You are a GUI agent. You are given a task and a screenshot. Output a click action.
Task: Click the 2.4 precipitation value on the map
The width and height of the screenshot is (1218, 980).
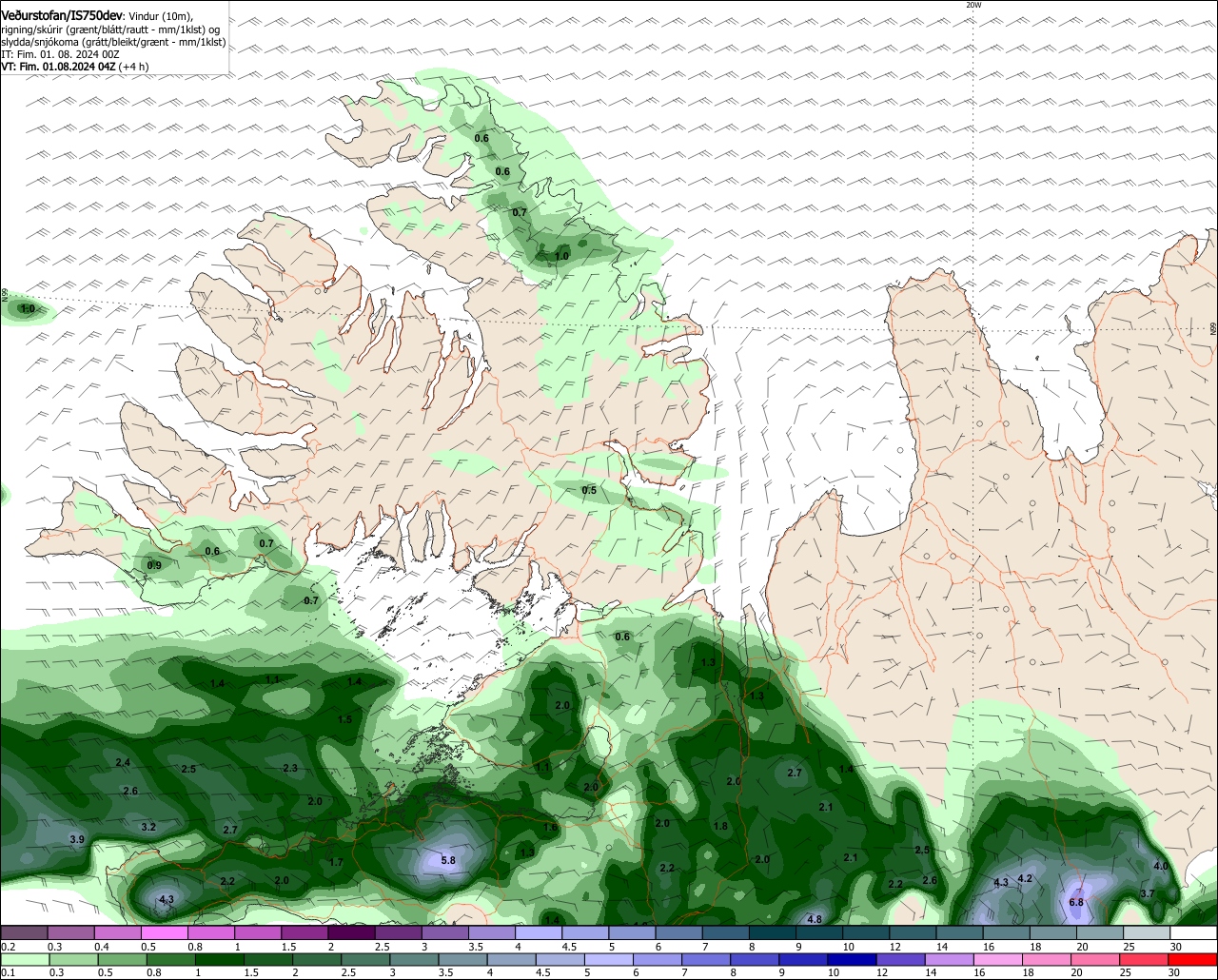pos(123,763)
